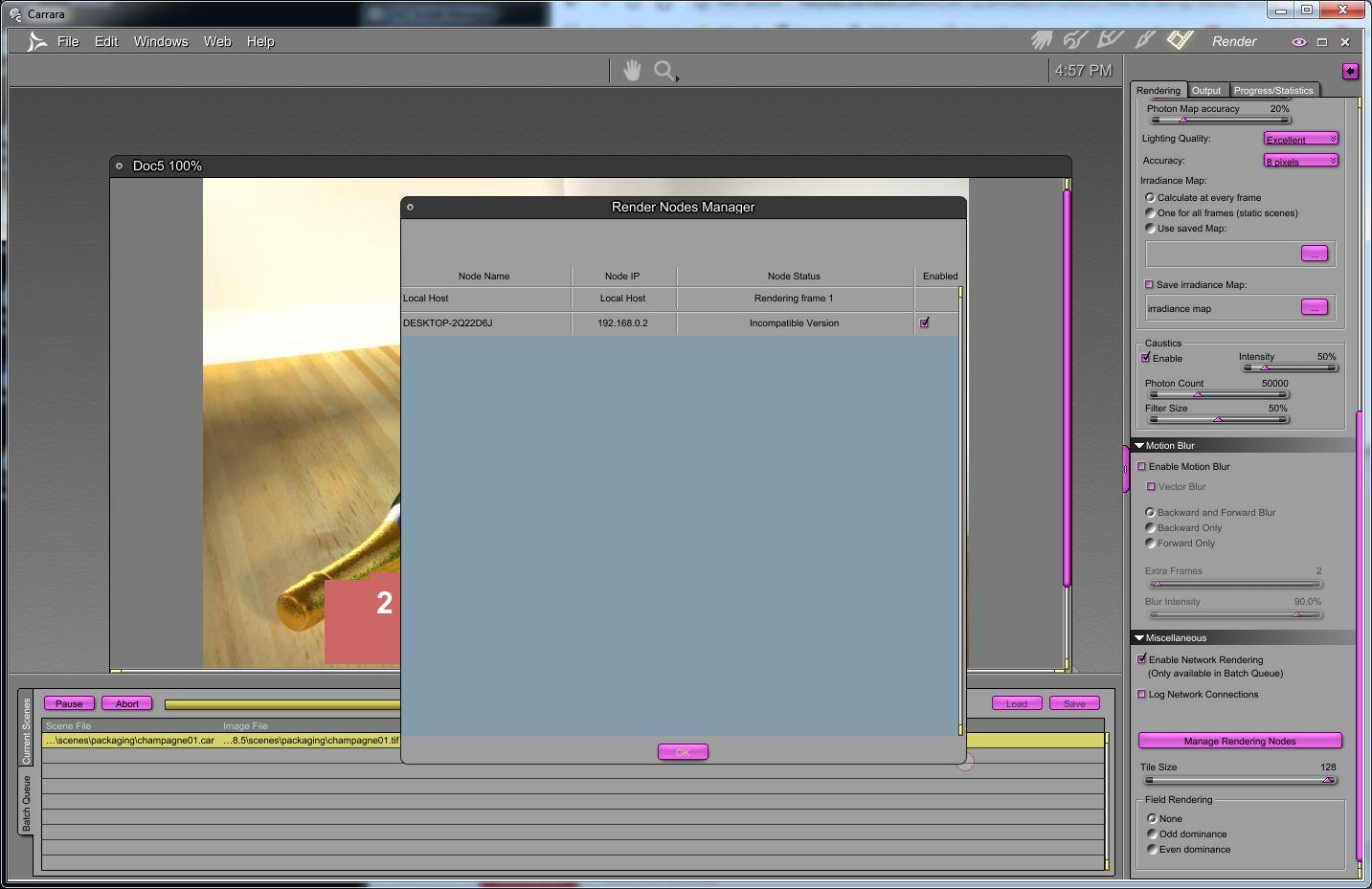Viewport: 1372px width, 889px height.
Task: Toggle Vector Blur checkbox
Action: (1151, 486)
